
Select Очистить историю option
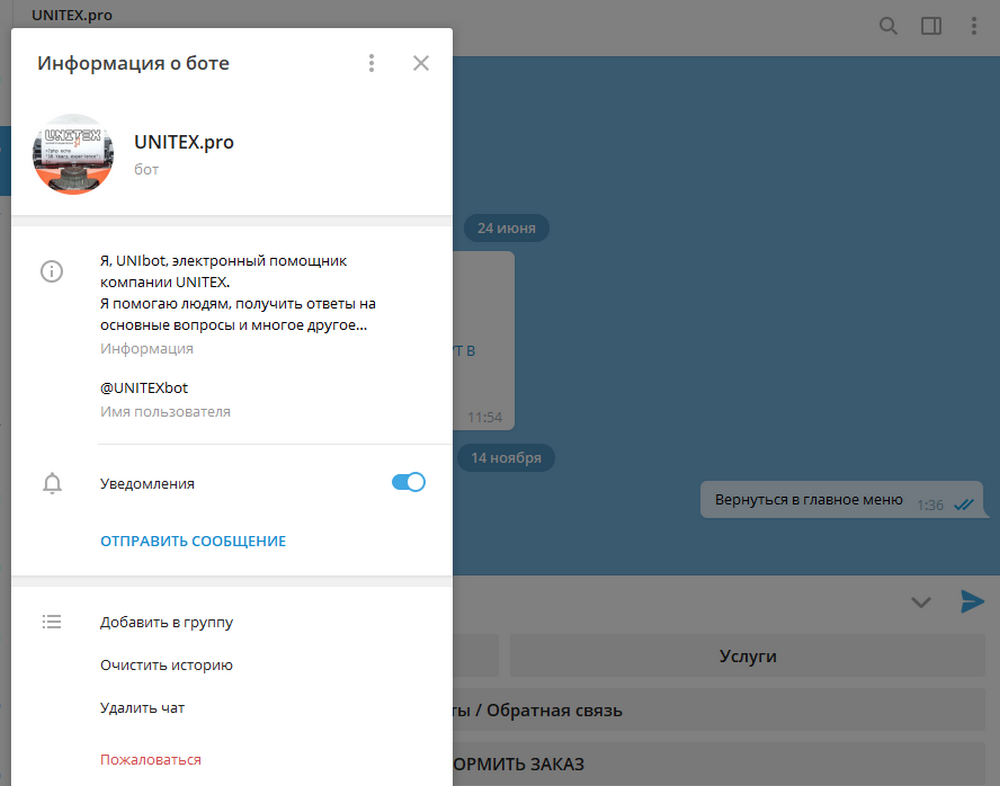pyautogui.click(x=166, y=665)
